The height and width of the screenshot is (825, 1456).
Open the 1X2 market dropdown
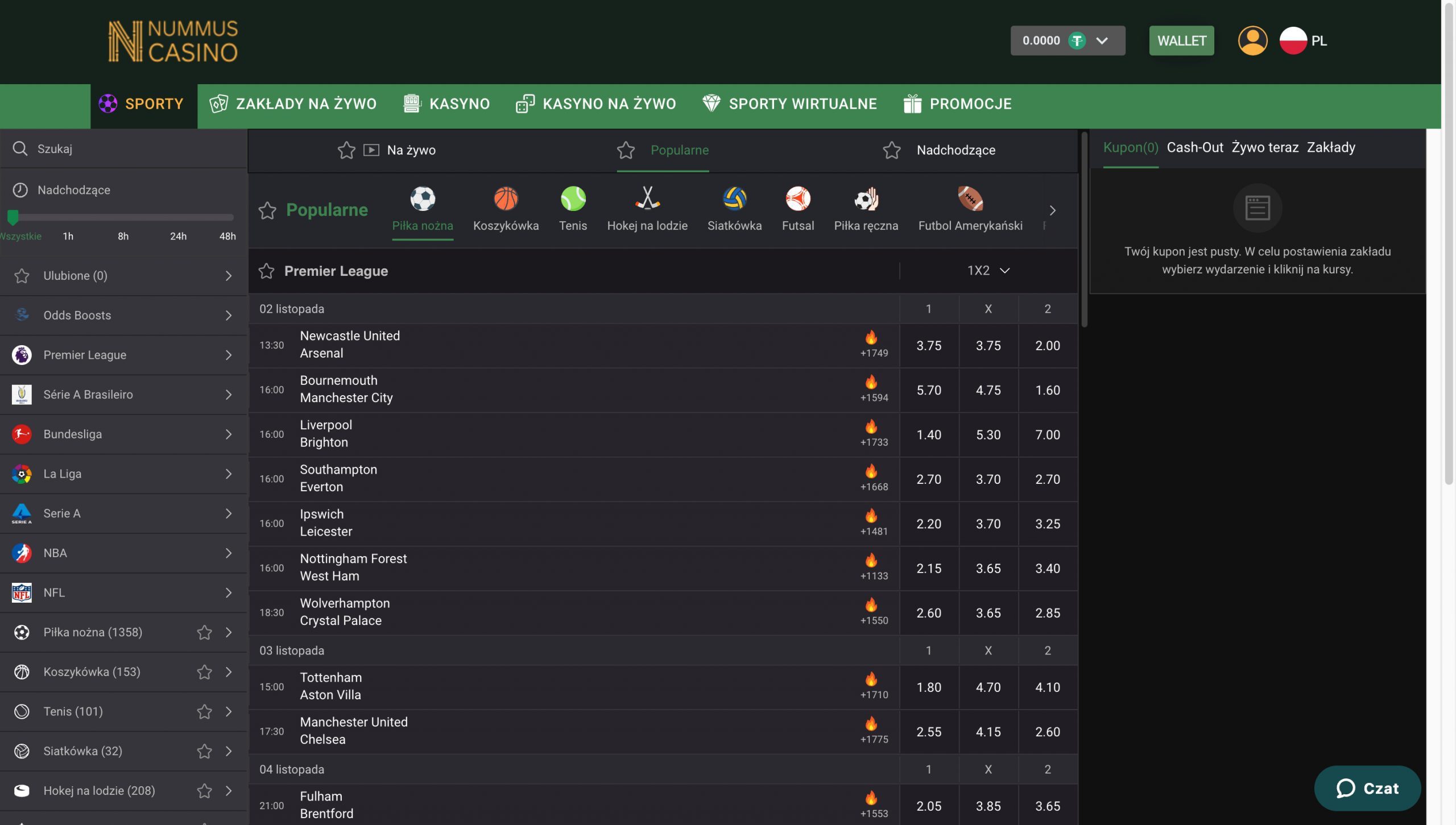click(988, 271)
